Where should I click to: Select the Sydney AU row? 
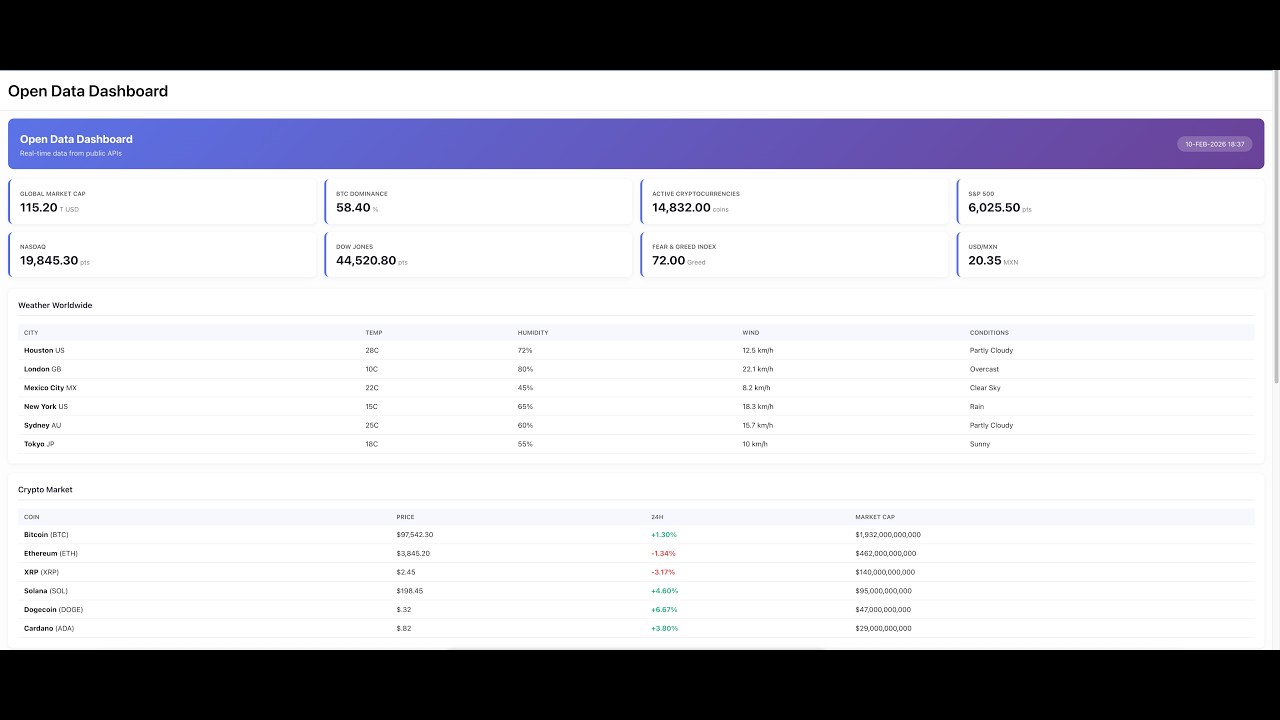coord(636,425)
